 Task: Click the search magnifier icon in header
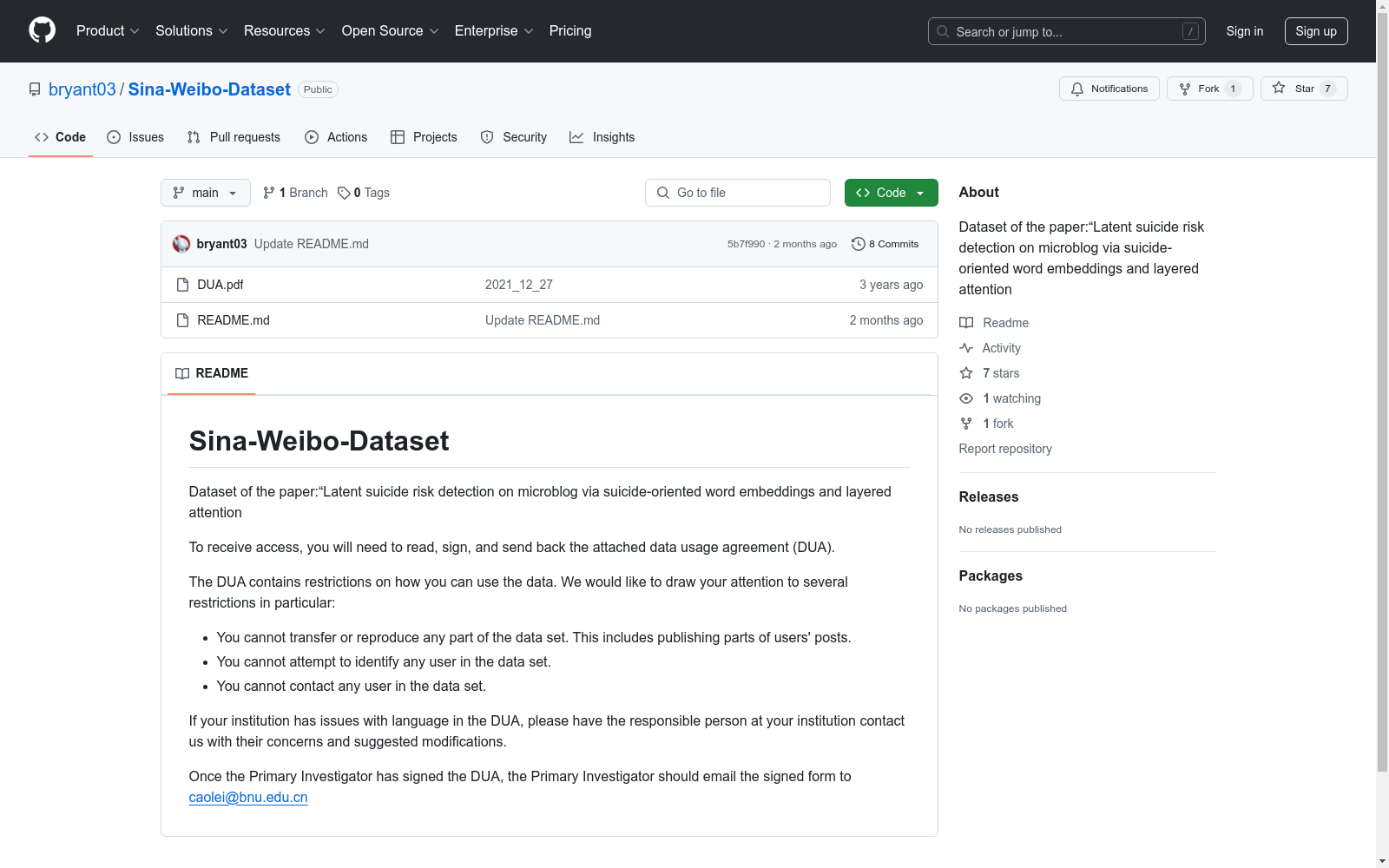click(x=943, y=31)
